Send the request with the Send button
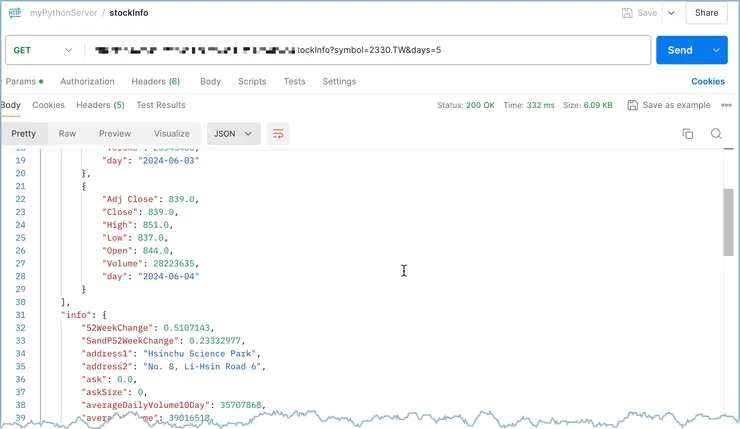740x429 pixels. 680,50
